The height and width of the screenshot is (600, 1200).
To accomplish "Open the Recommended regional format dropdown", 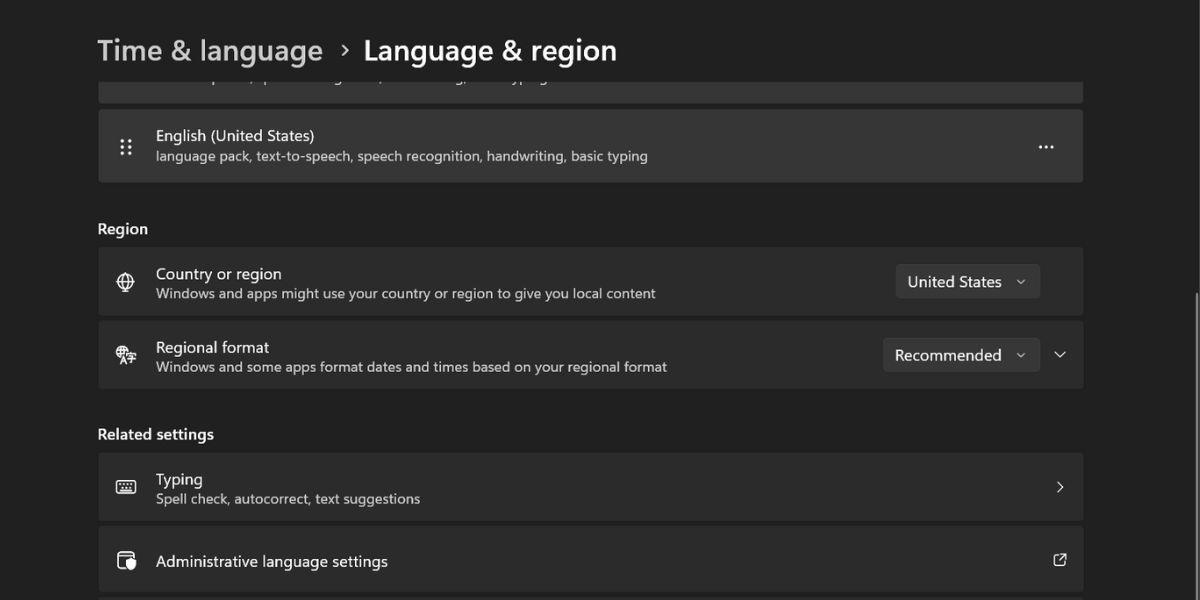I will click(961, 355).
